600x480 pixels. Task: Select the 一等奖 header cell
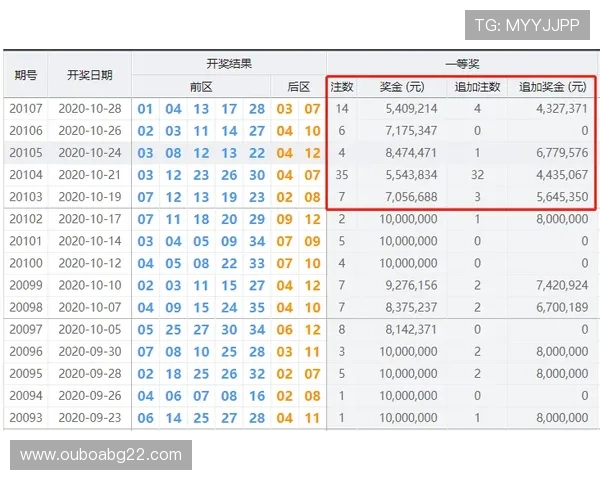(x=462, y=64)
